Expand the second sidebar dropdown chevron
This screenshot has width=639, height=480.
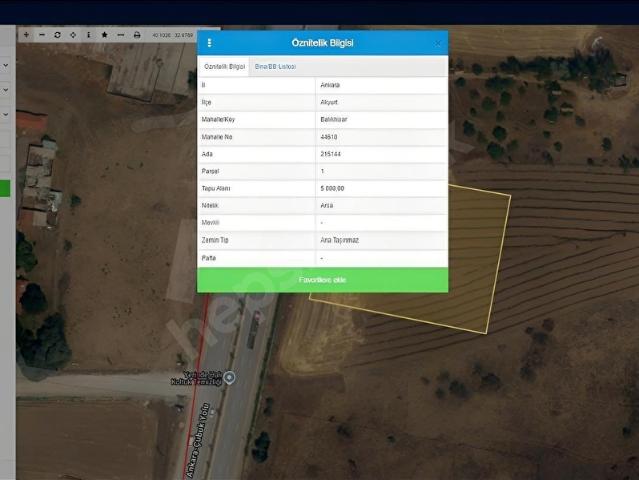[x=6, y=90]
